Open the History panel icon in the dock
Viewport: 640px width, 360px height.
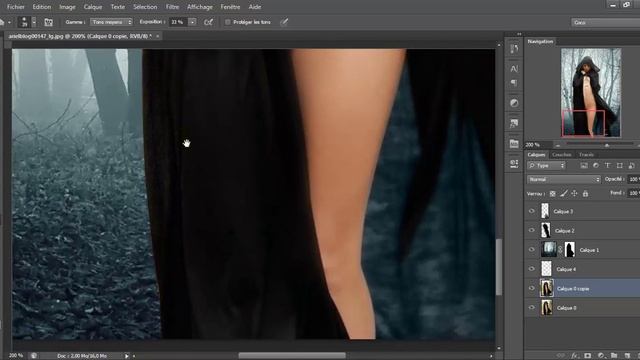(514, 49)
